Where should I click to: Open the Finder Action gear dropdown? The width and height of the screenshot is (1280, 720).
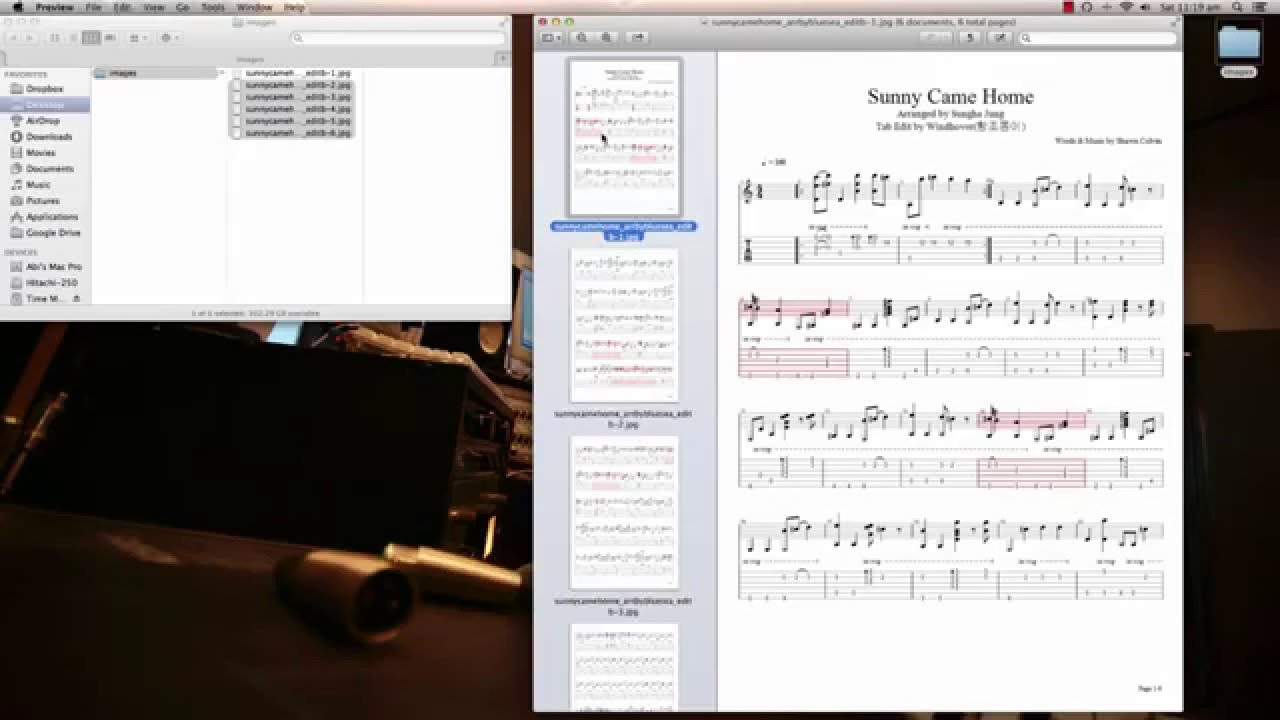tap(169, 38)
